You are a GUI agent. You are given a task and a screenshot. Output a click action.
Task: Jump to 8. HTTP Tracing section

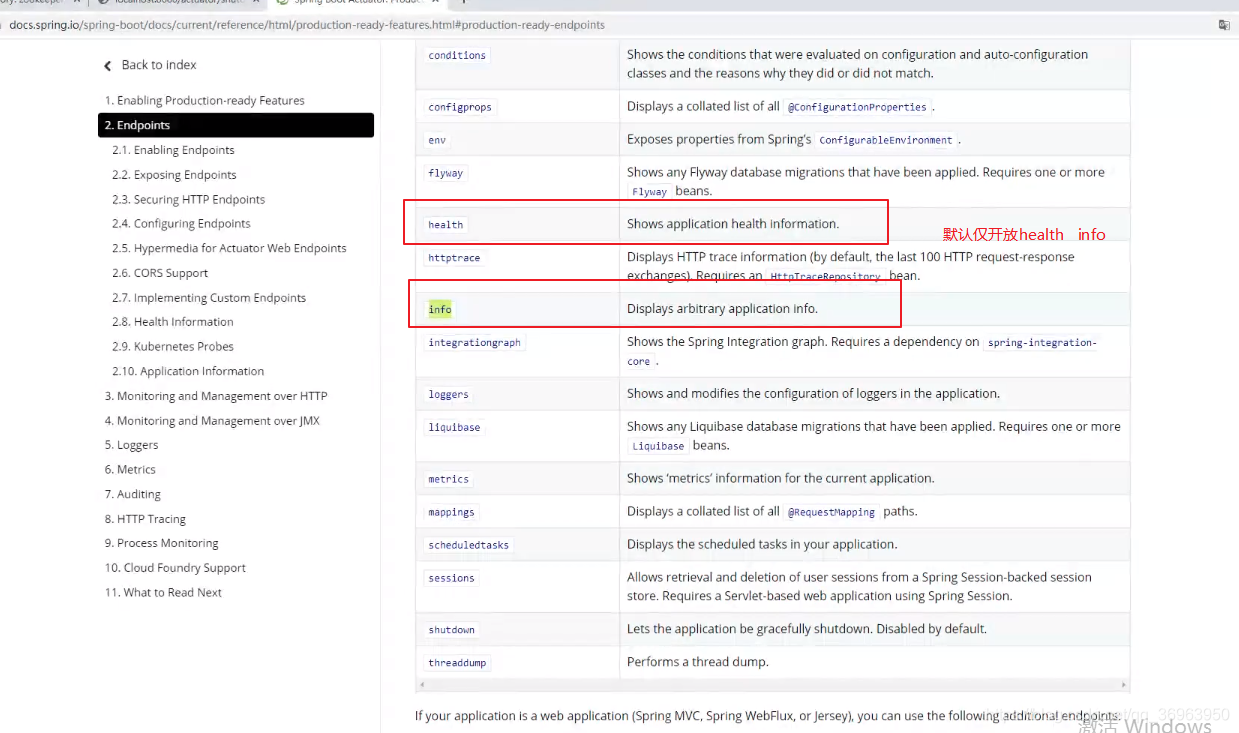point(145,519)
